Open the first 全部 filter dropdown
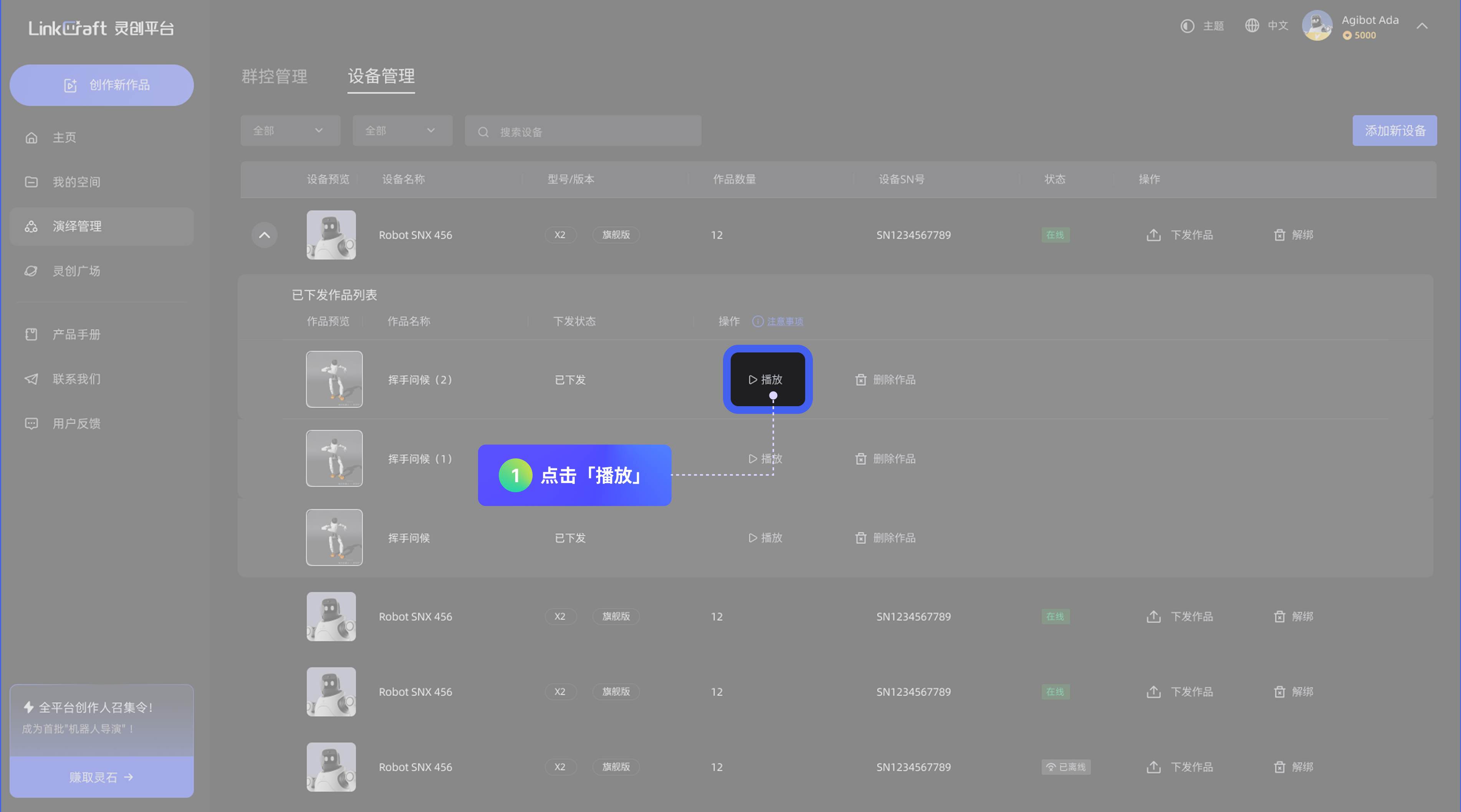 [290, 131]
